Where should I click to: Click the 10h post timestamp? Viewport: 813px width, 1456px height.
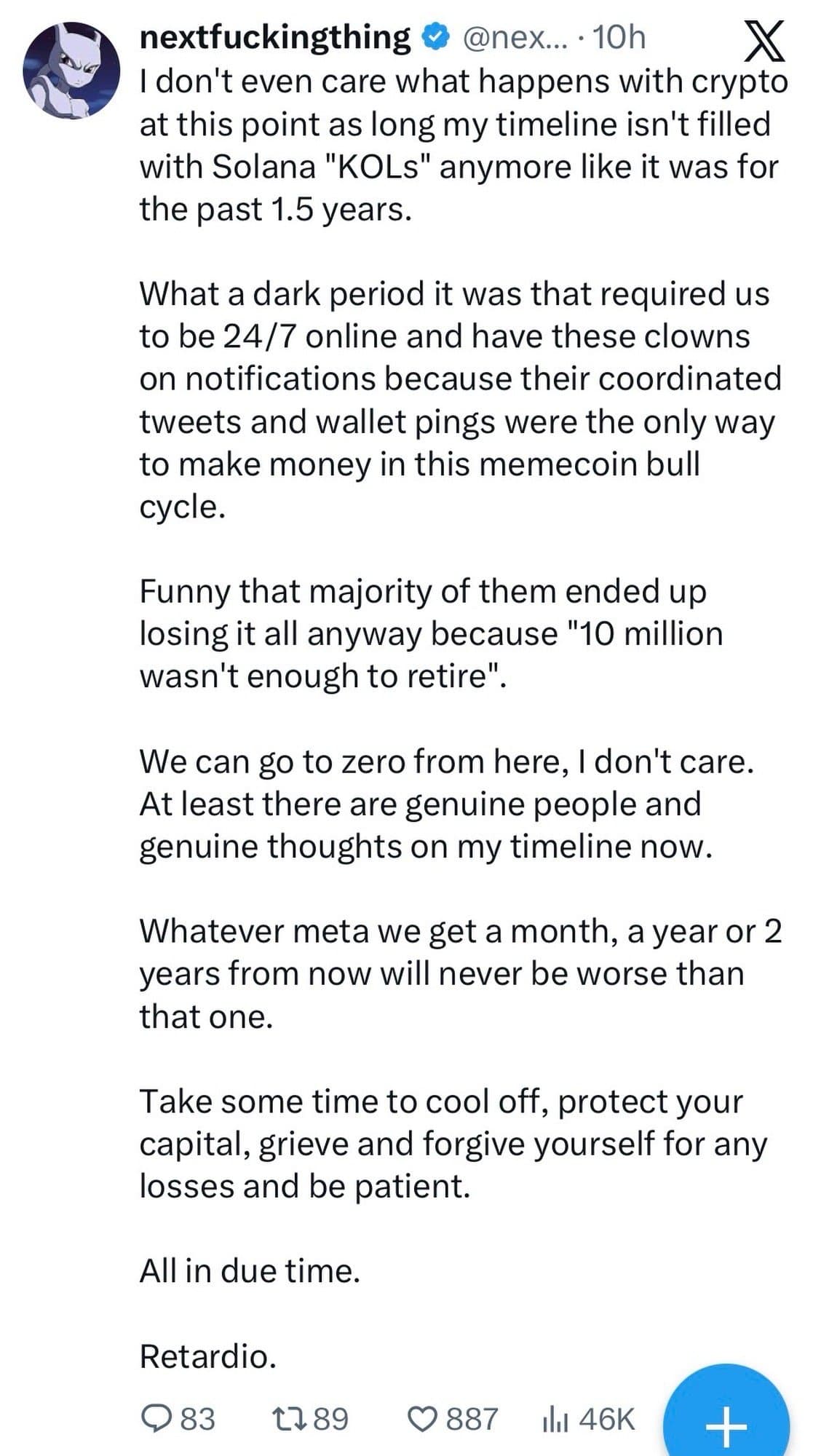click(619, 38)
